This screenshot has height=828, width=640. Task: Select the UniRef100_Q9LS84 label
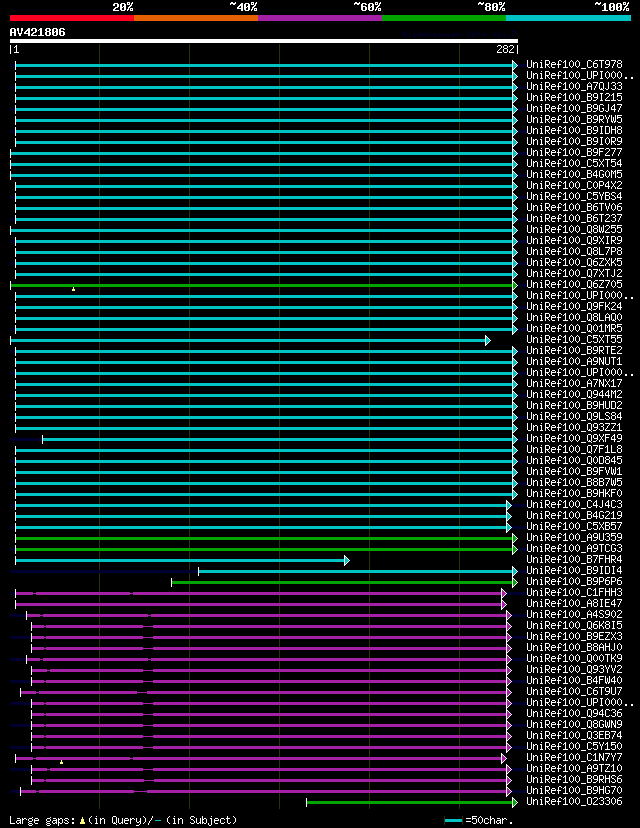(574, 417)
